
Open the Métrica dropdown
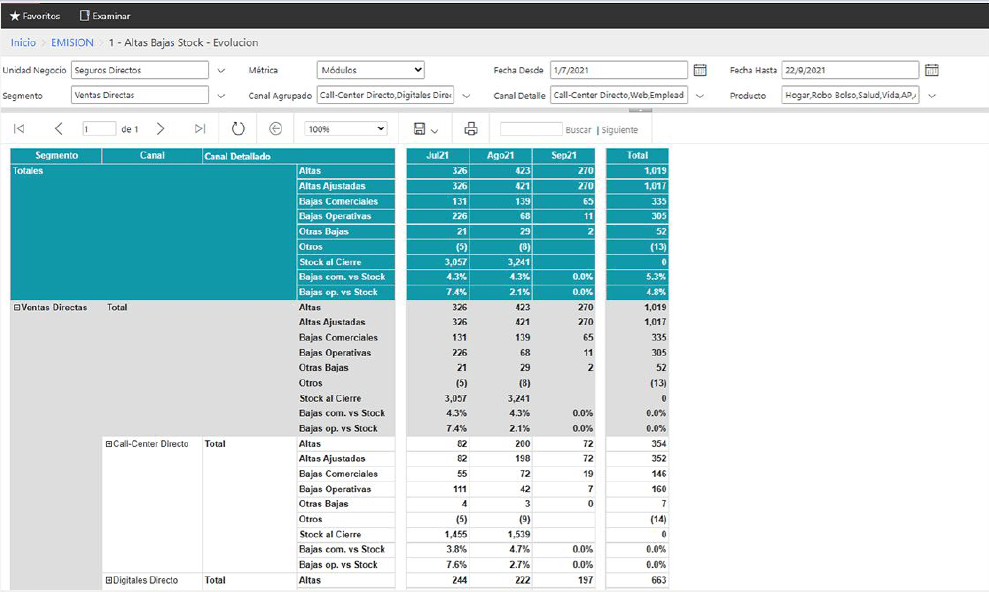(x=371, y=70)
